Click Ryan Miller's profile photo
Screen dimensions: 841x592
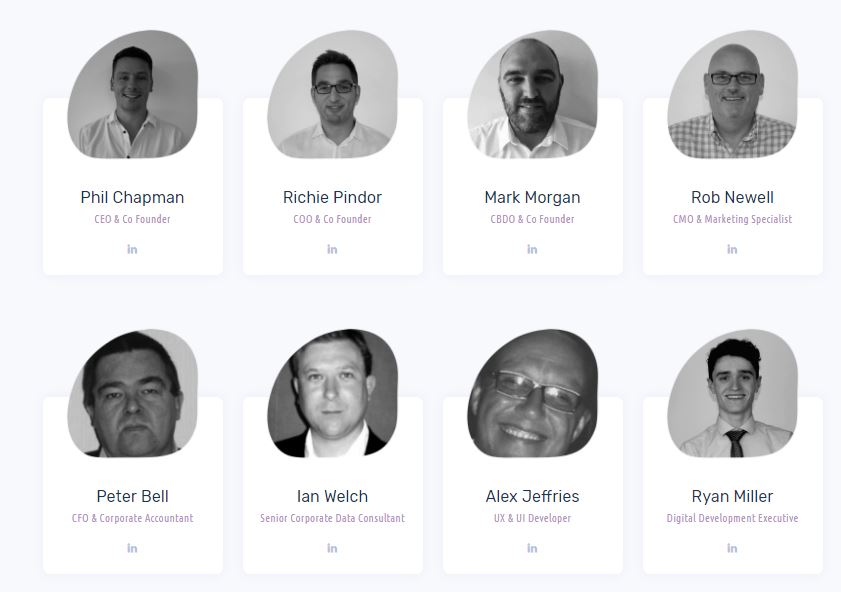(x=733, y=393)
